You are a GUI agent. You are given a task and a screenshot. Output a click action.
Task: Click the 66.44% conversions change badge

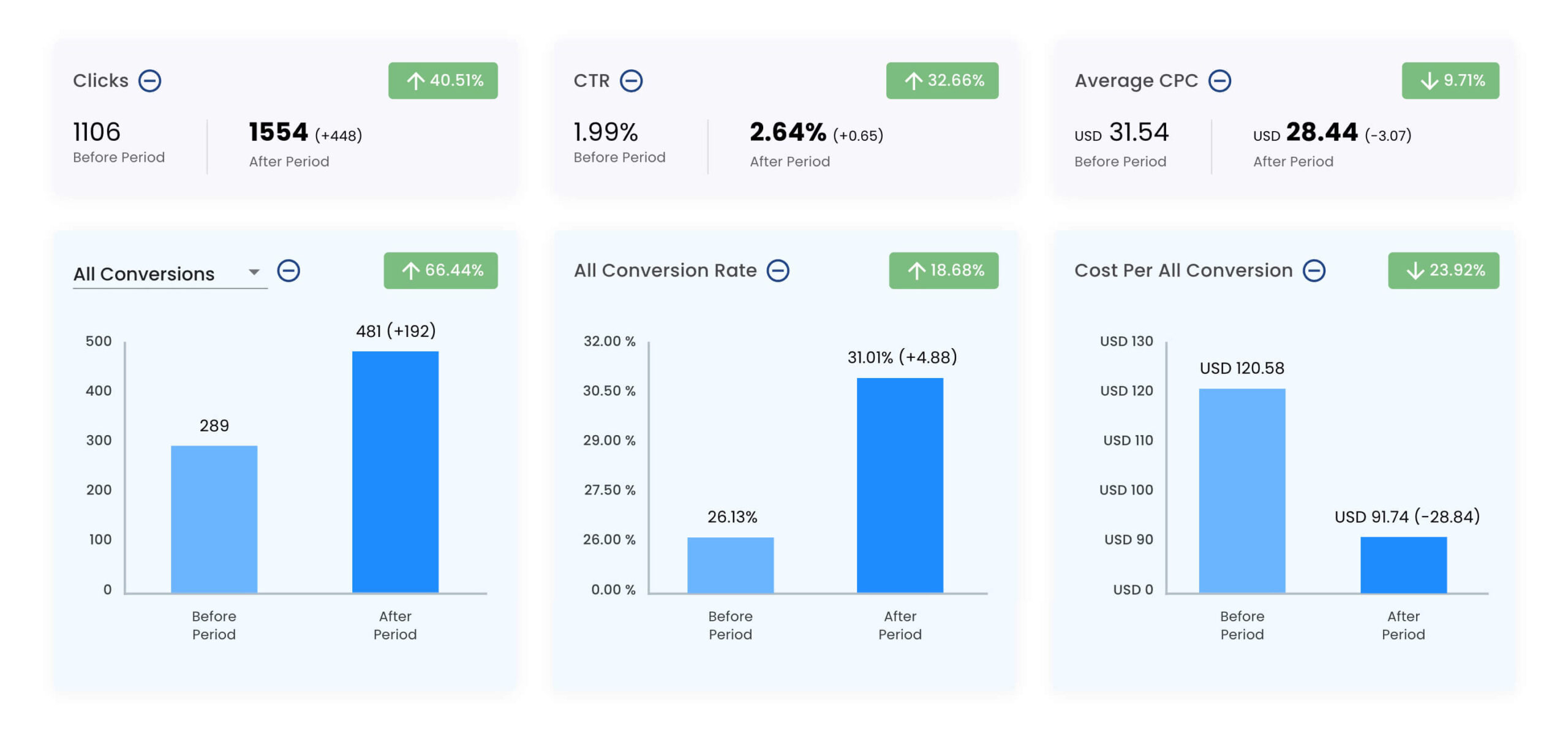440,270
